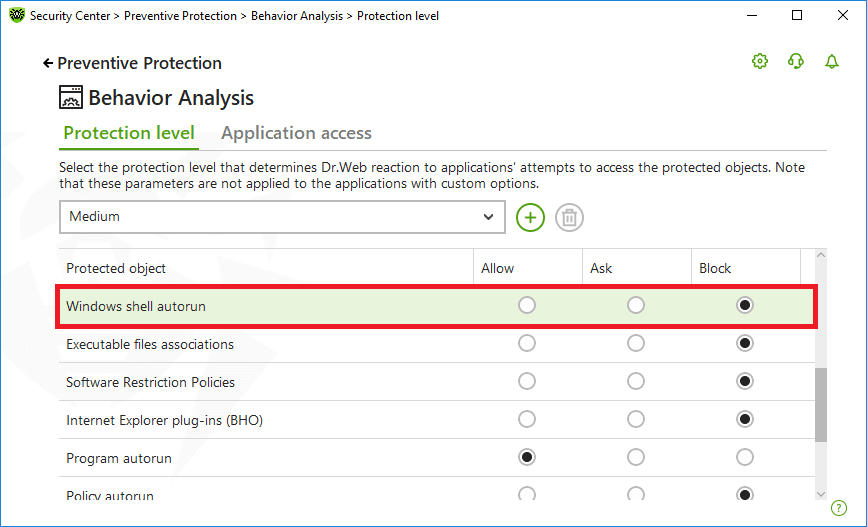Select Ask for Program autorun

click(x=635, y=457)
